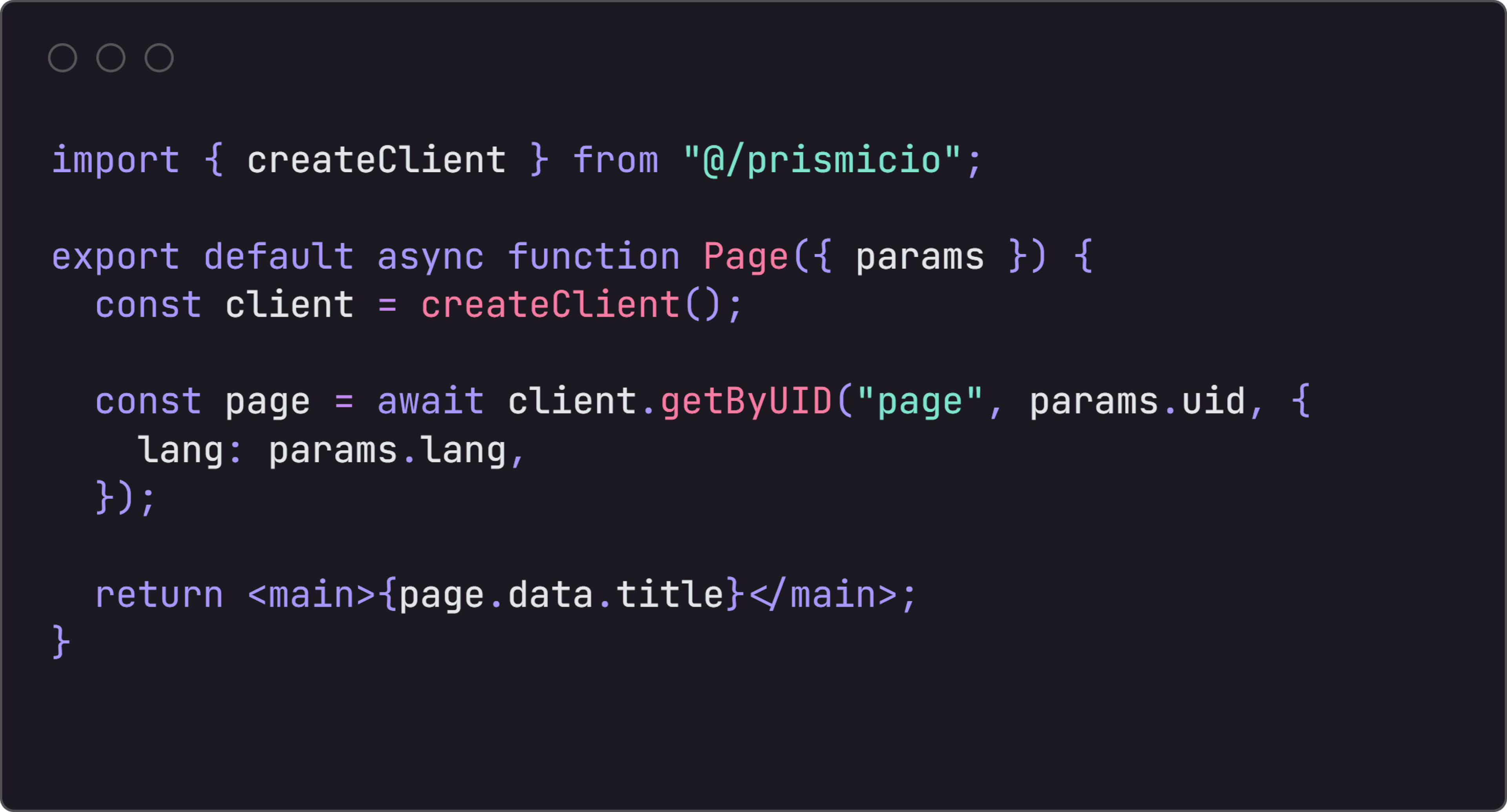The image size is (1507, 812).
Task: Click the green window control button
Action: click(x=160, y=57)
